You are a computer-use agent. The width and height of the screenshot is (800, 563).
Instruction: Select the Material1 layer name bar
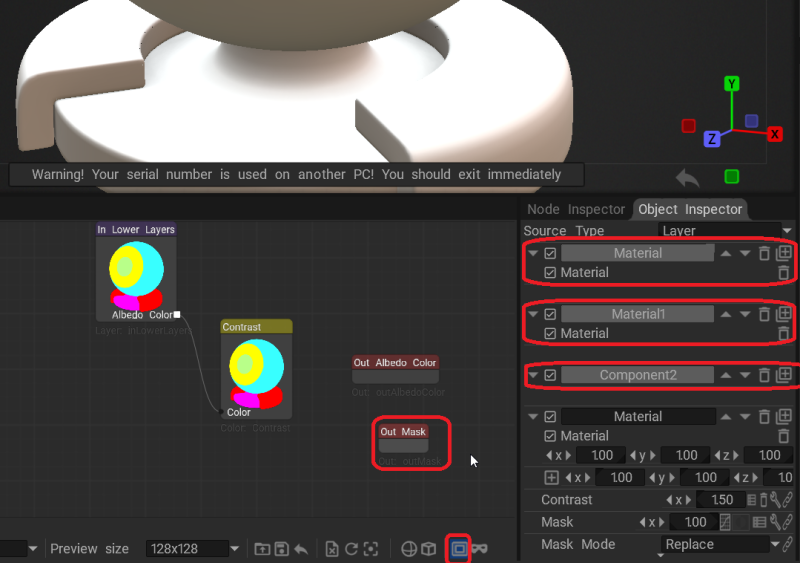pyautogui.click(x=638, y=314)
